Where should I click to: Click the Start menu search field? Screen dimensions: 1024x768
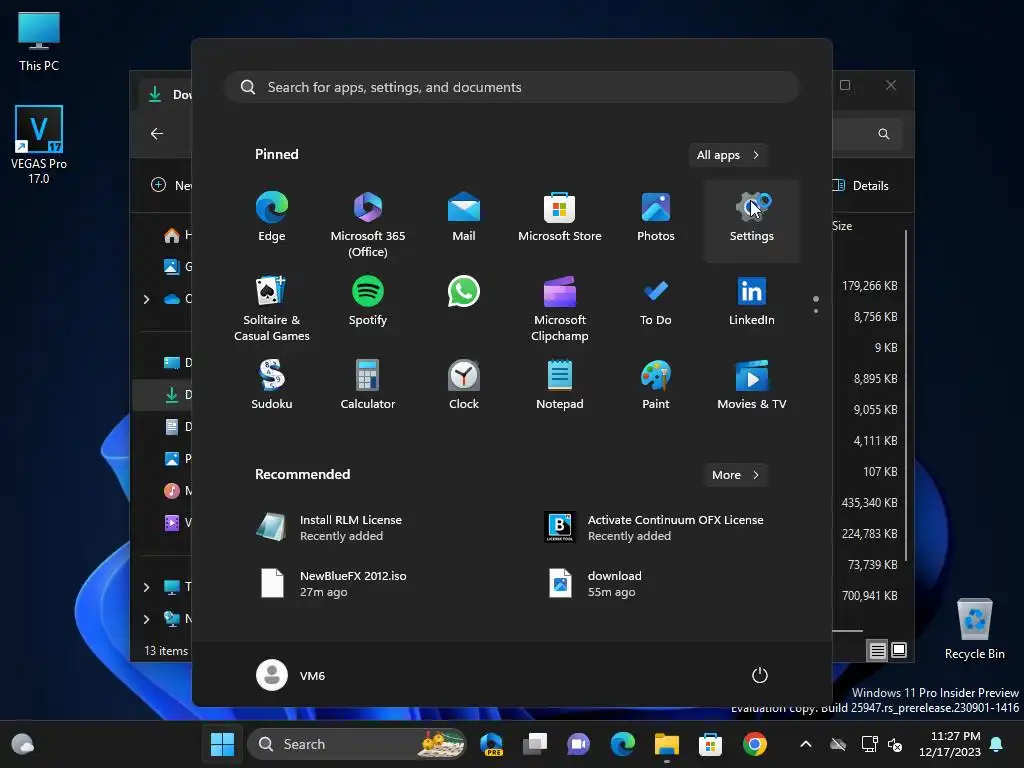(x=512, y=87)
